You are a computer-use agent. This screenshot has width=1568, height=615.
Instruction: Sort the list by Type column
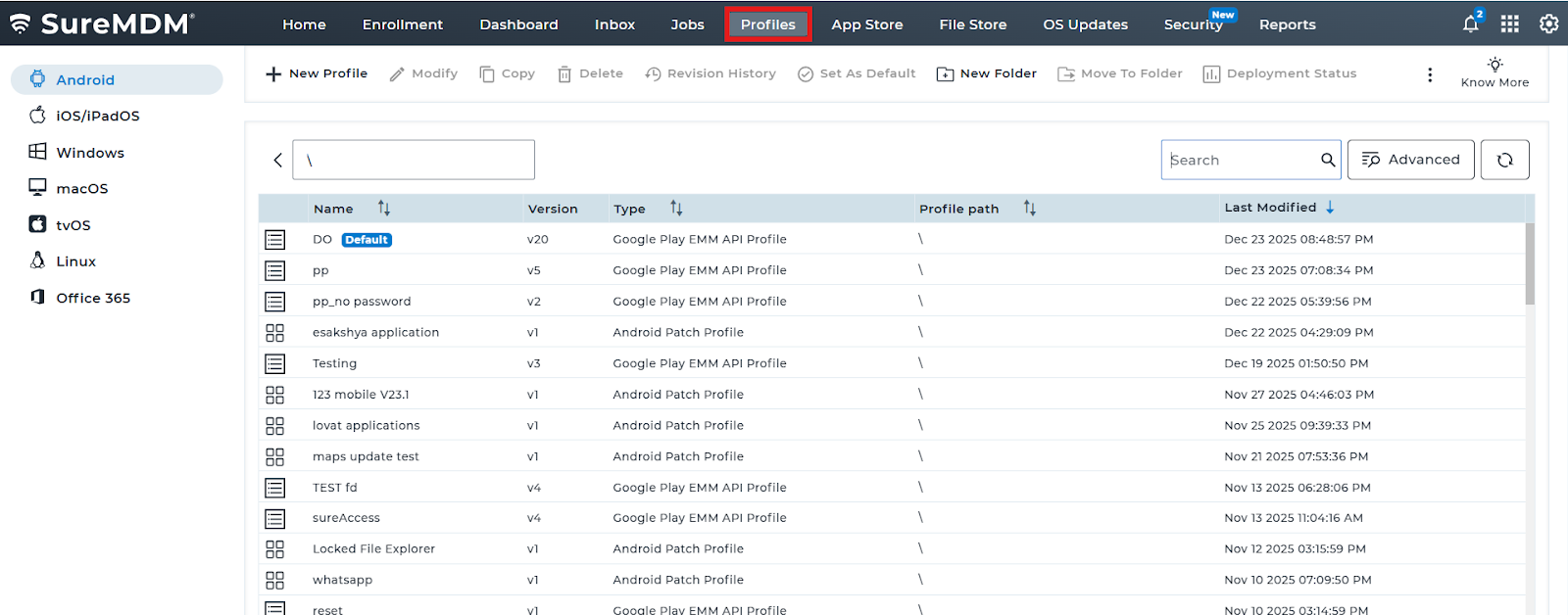676,208
